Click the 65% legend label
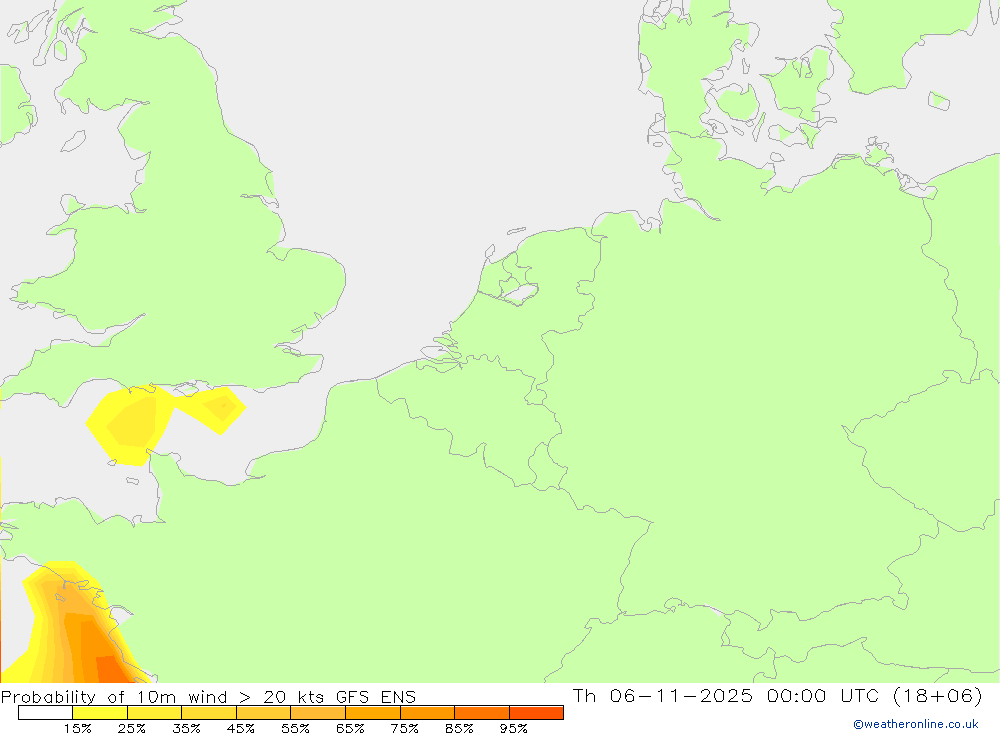The image size is (1000, 733). pyautogui.click(x=350, y=728)
